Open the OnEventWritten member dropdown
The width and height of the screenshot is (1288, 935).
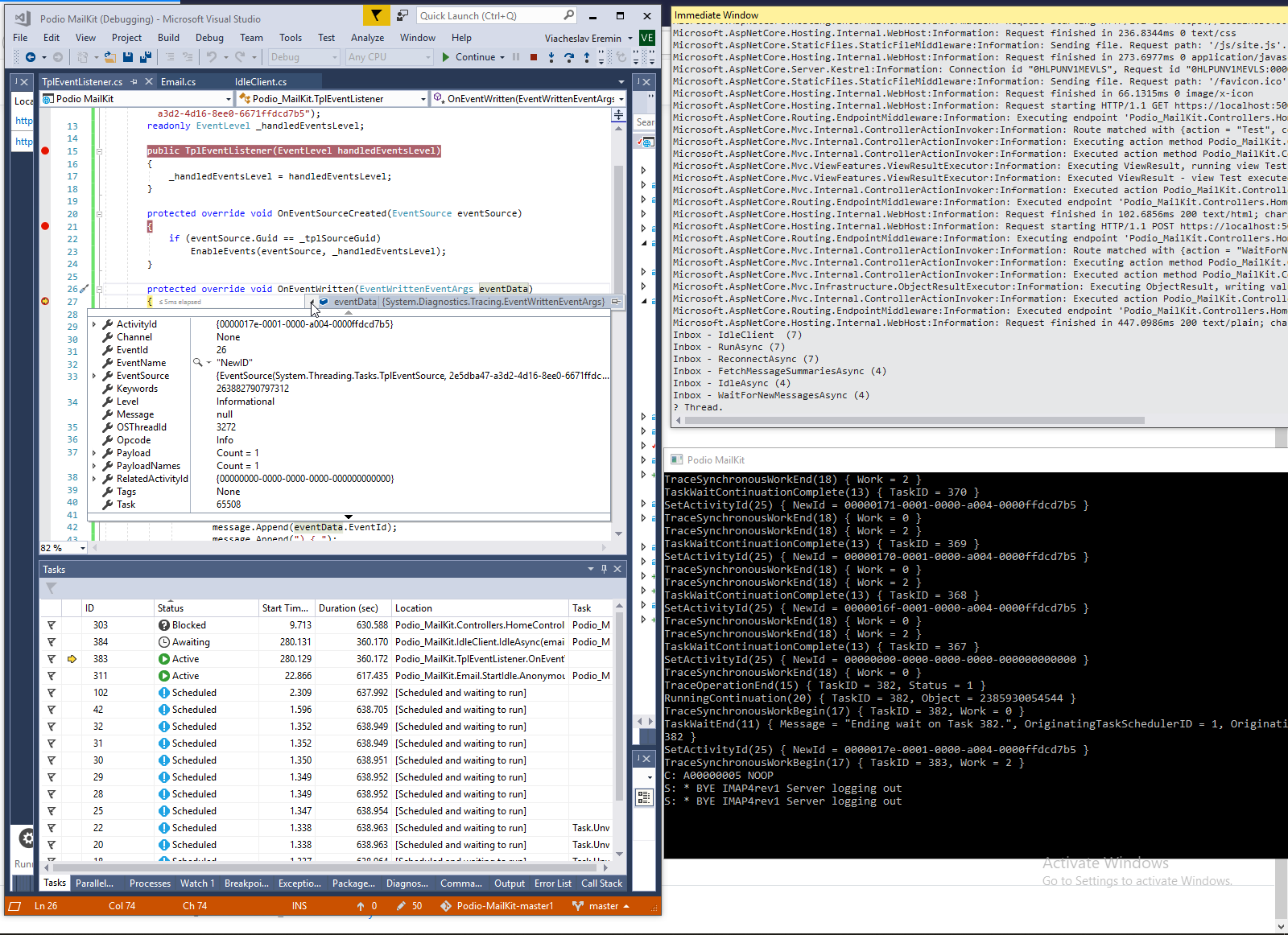coord(529,99)
